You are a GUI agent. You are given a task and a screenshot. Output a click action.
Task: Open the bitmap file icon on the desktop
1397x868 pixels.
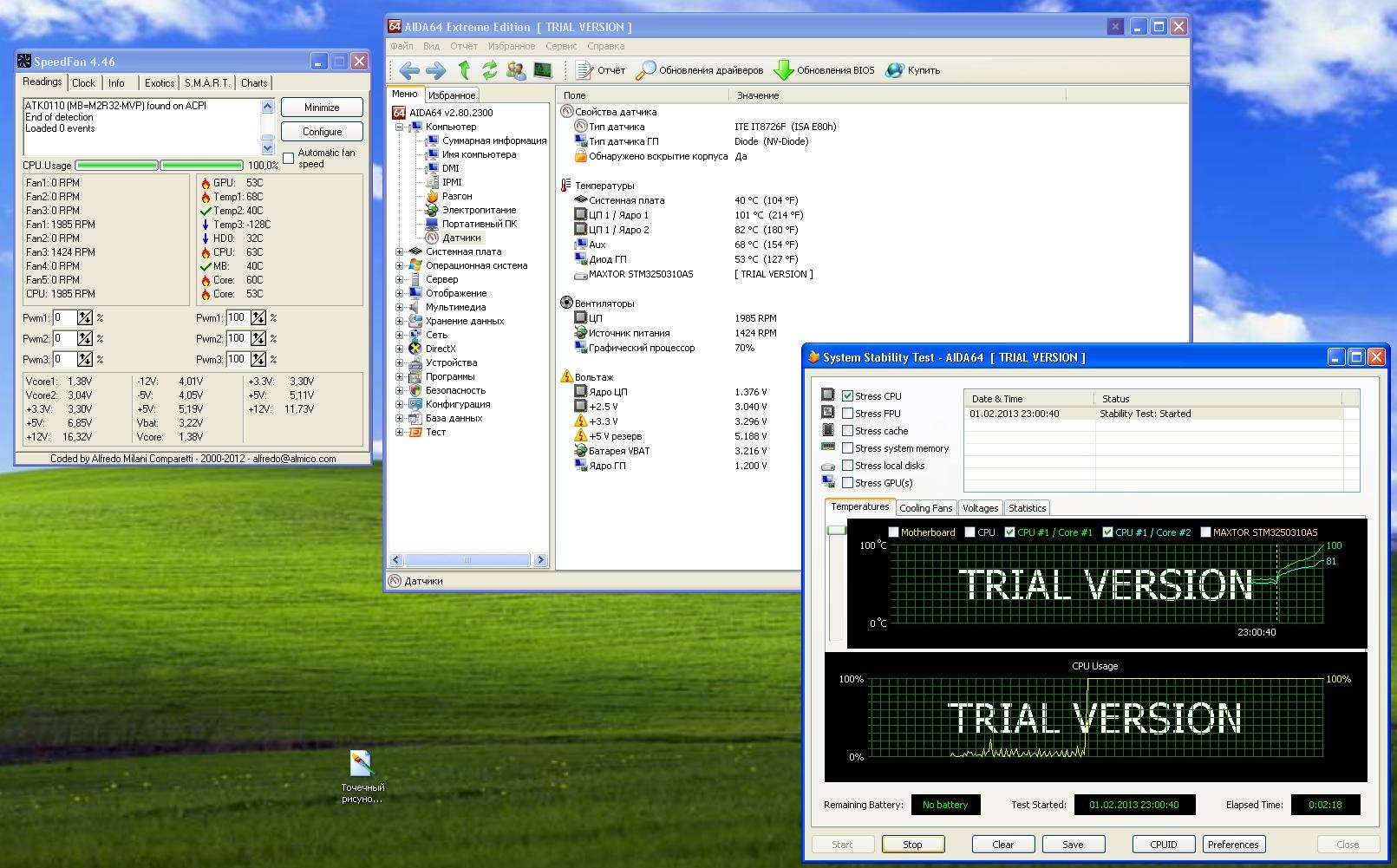coord(361,764)
